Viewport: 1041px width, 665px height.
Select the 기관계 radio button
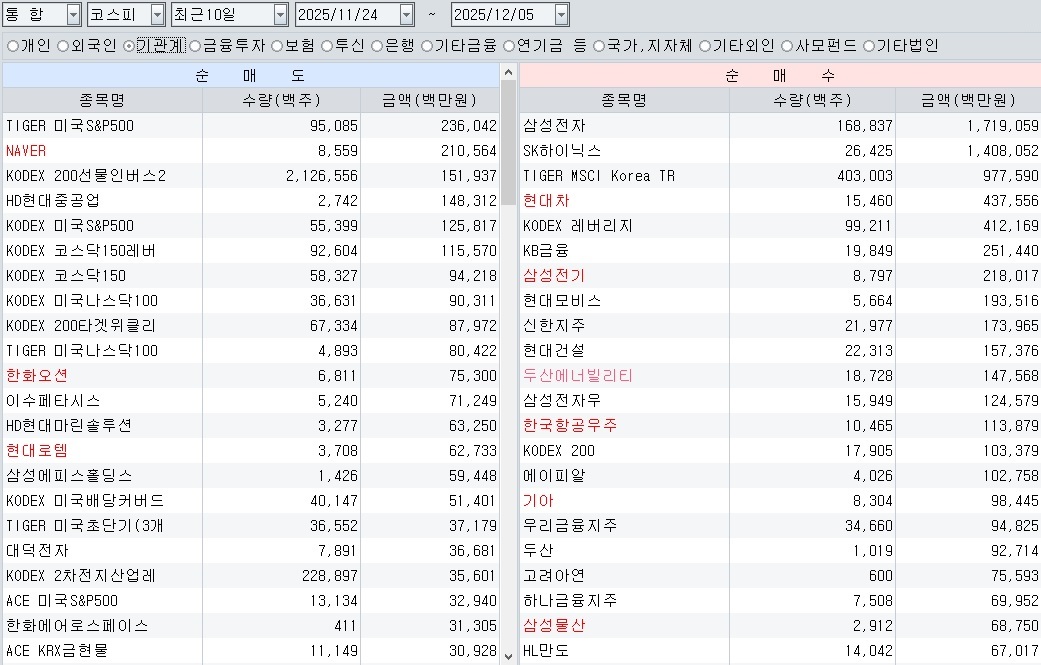click(129, 46)
